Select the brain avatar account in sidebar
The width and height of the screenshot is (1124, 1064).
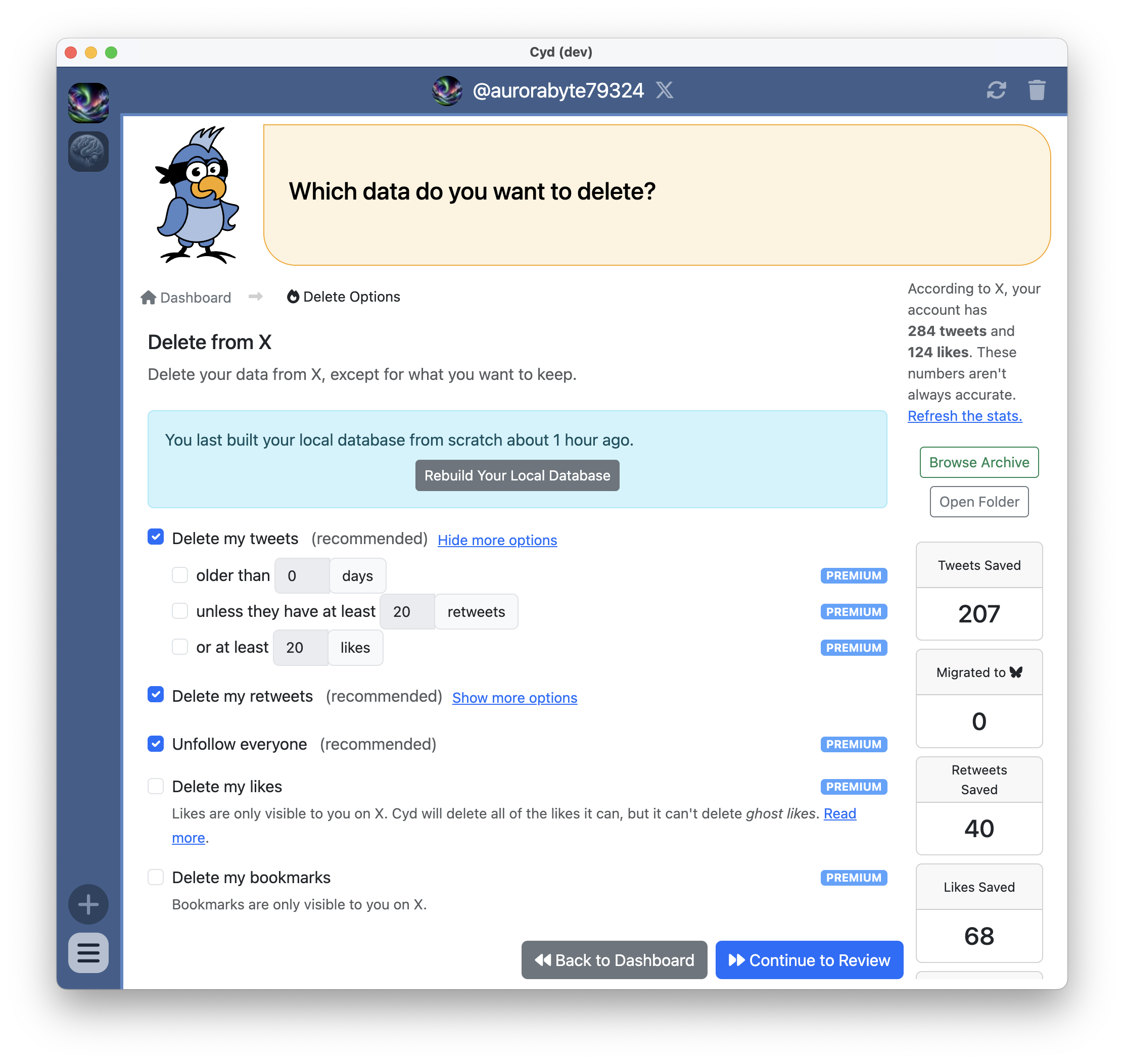pos(88,152)
